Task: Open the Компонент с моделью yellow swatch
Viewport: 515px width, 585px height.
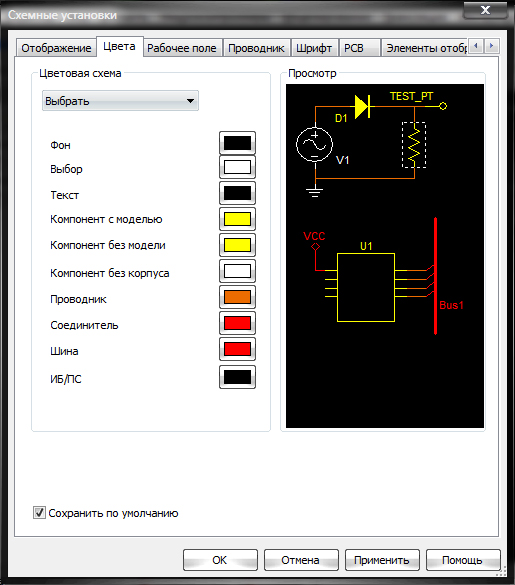Action: 237,219
